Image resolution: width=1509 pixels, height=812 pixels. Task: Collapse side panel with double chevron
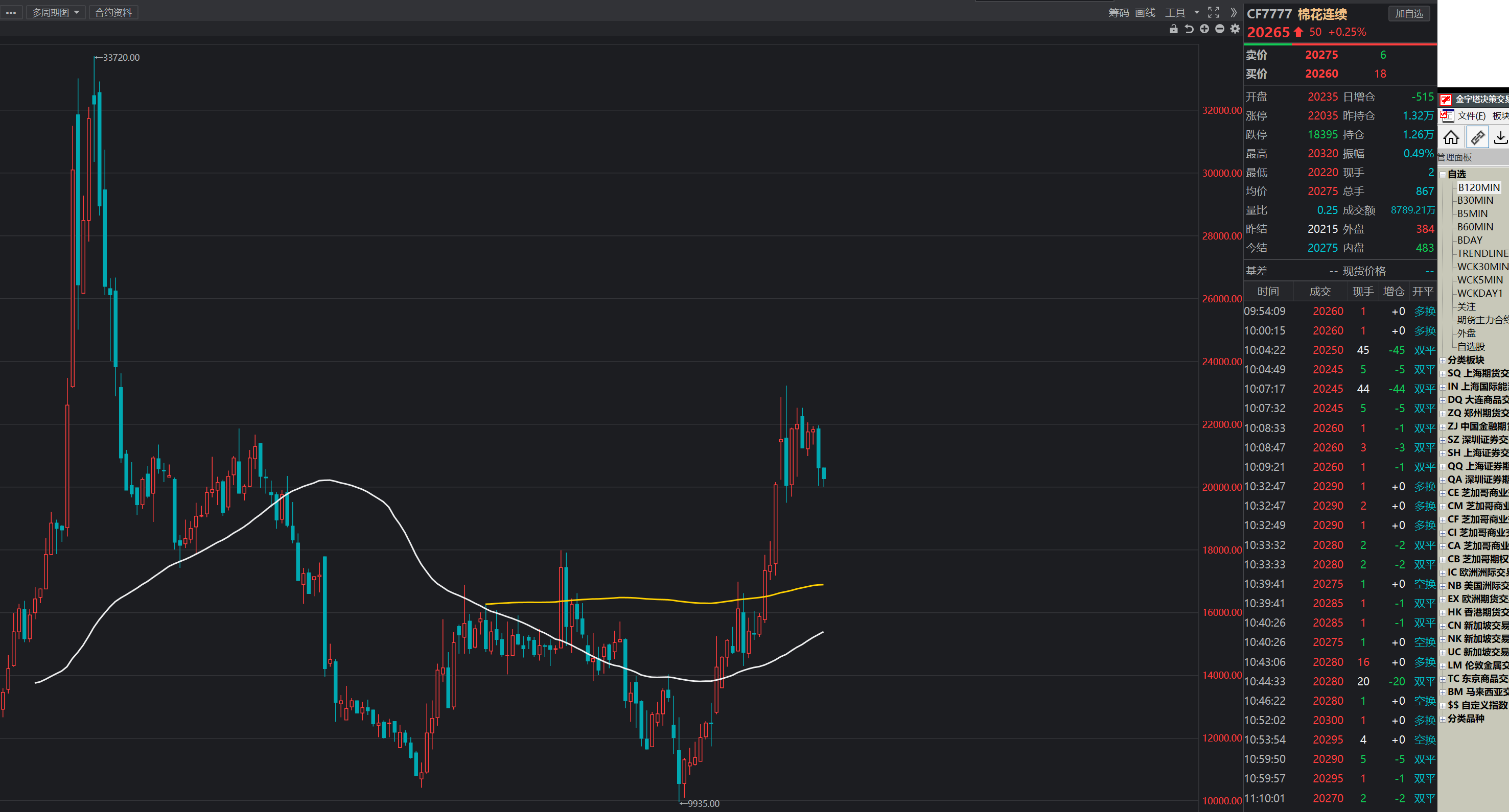[1233, 12]
